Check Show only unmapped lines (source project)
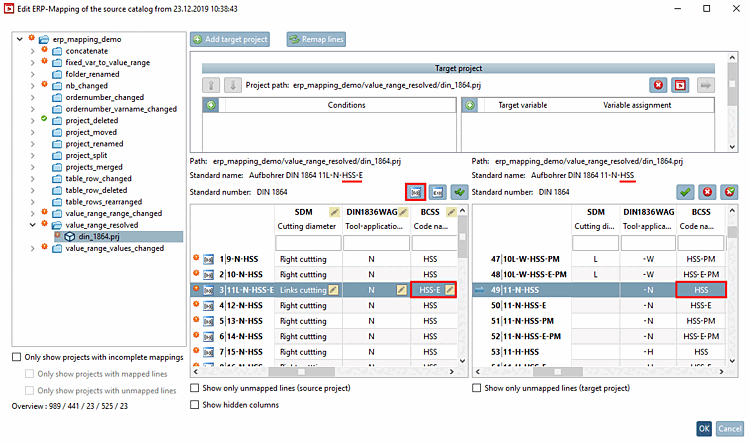750x443 pixels. point(195,388)
